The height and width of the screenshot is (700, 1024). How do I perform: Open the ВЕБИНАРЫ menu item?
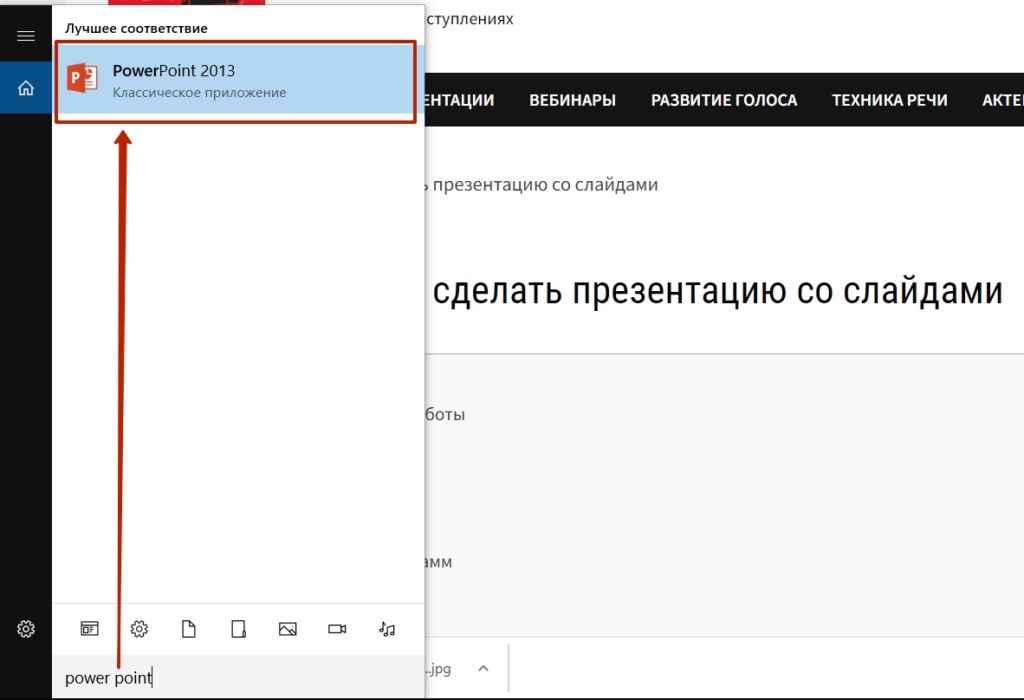click(x=572, y=100)
